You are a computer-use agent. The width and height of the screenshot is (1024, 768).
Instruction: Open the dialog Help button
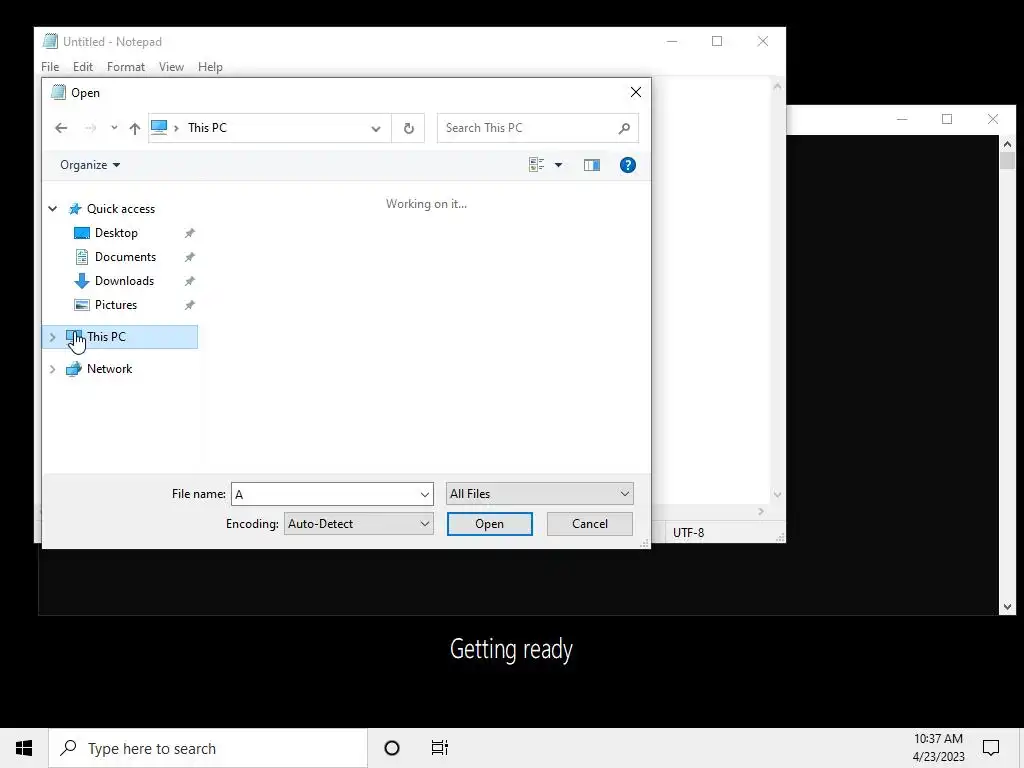coord(628,165)
